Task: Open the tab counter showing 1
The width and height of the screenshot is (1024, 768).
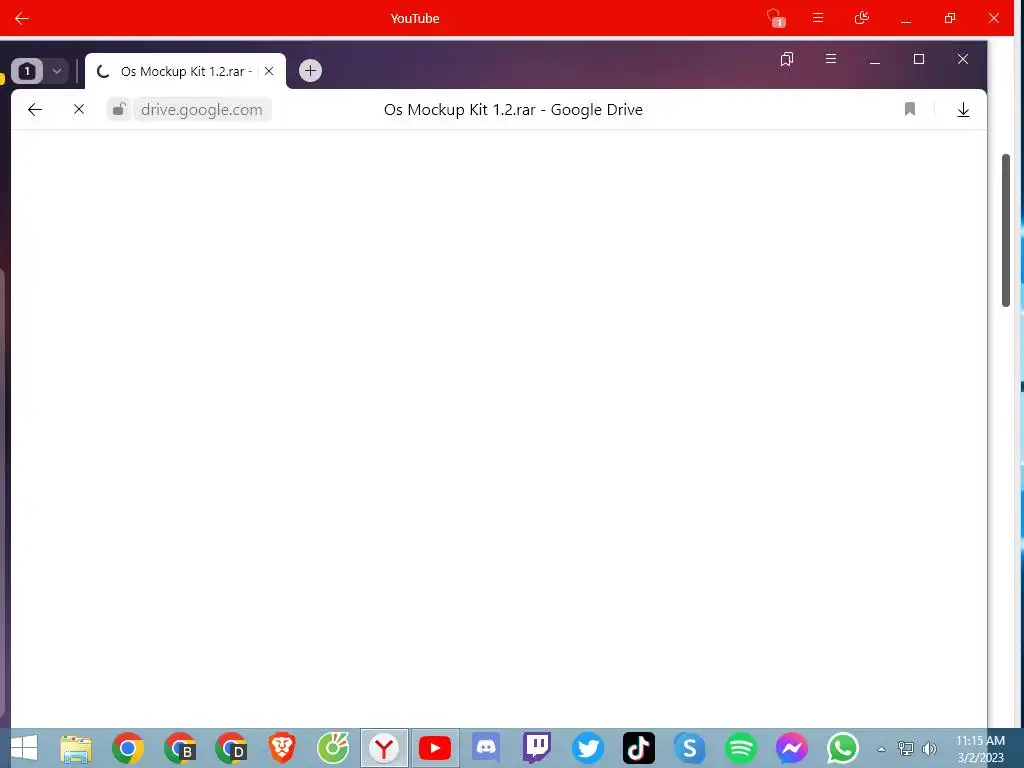Action: pos(27,71)
